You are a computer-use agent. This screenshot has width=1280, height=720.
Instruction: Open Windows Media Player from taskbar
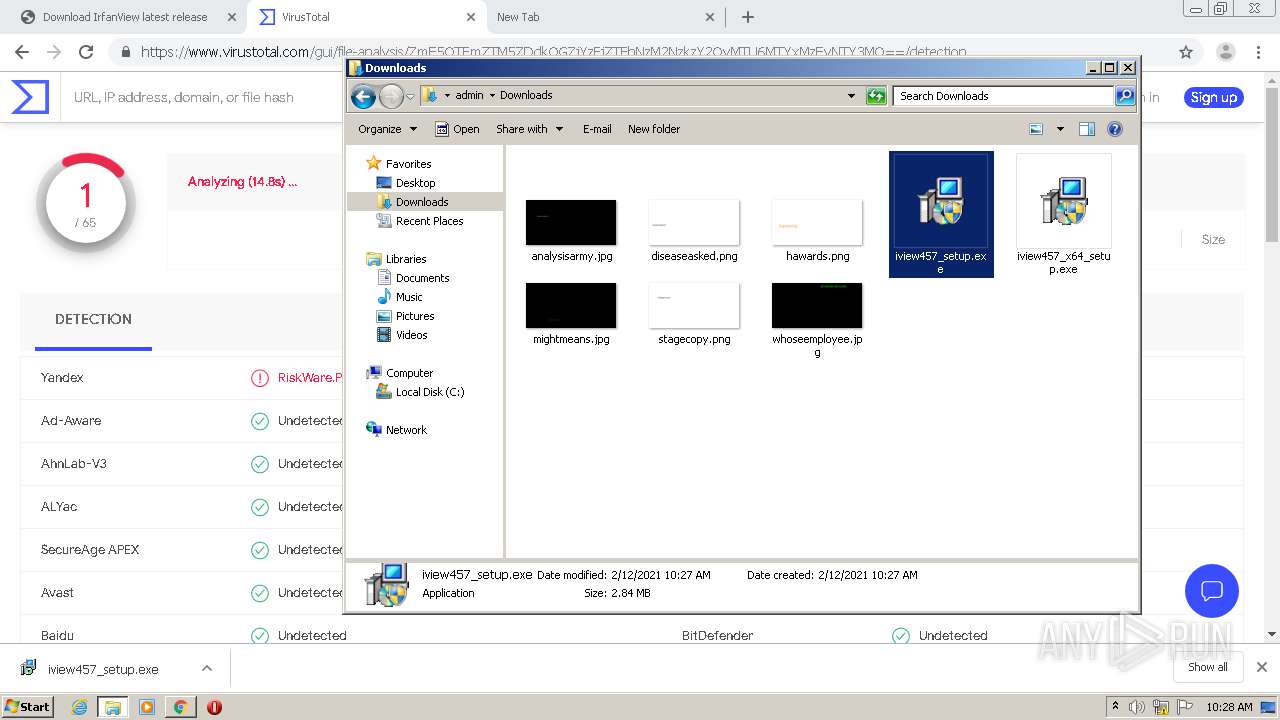pyautogui.click(x=146, y=707)
